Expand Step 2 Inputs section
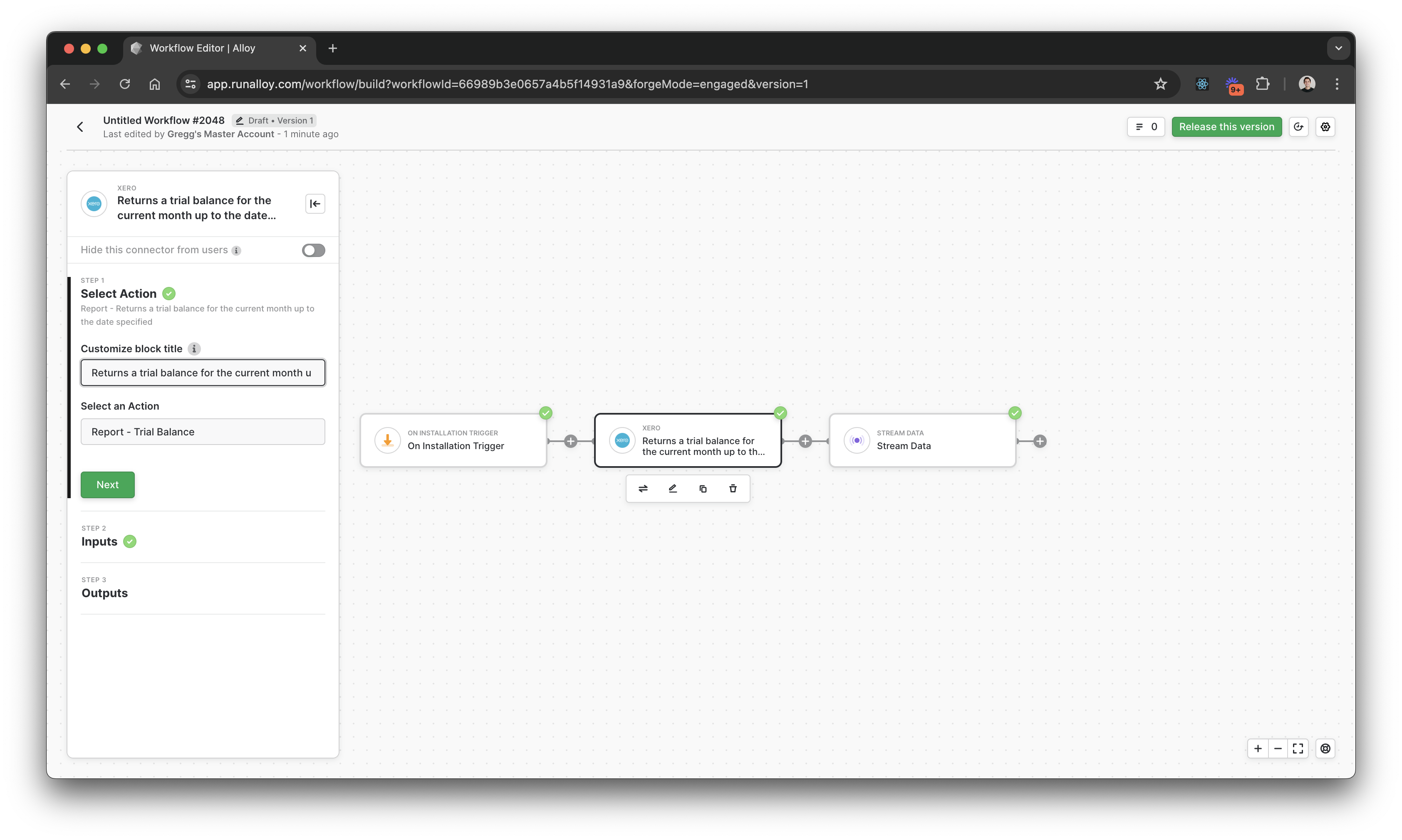The width and height of the screenshot is (1402, 840). [100, 542]
